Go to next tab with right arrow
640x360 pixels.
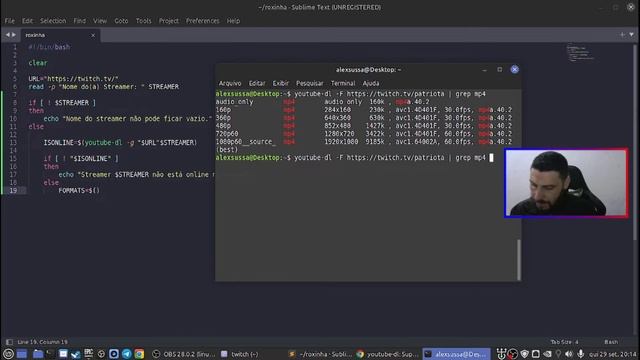(x=14, y=35)
